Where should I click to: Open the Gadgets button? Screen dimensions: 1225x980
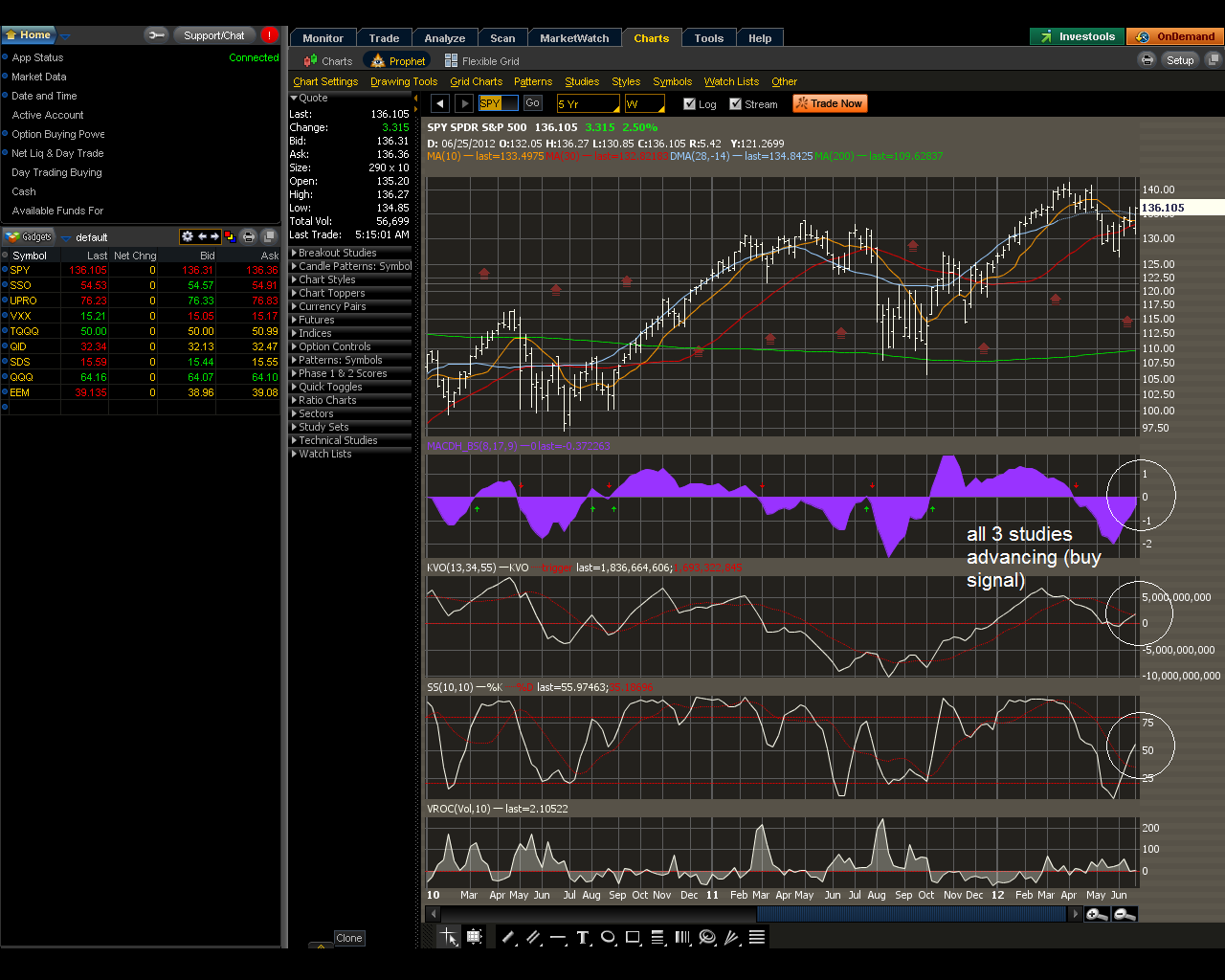pos(29,236)
